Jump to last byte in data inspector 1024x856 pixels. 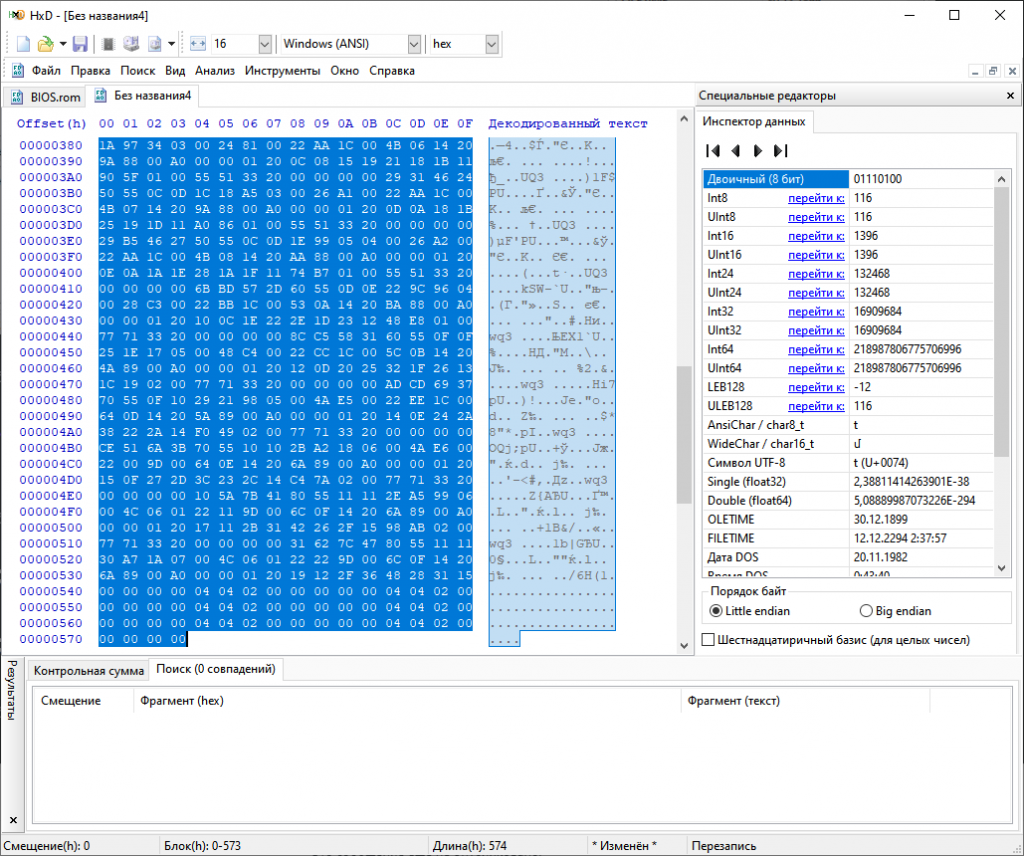pyautogui.click(x=780, y=151)
